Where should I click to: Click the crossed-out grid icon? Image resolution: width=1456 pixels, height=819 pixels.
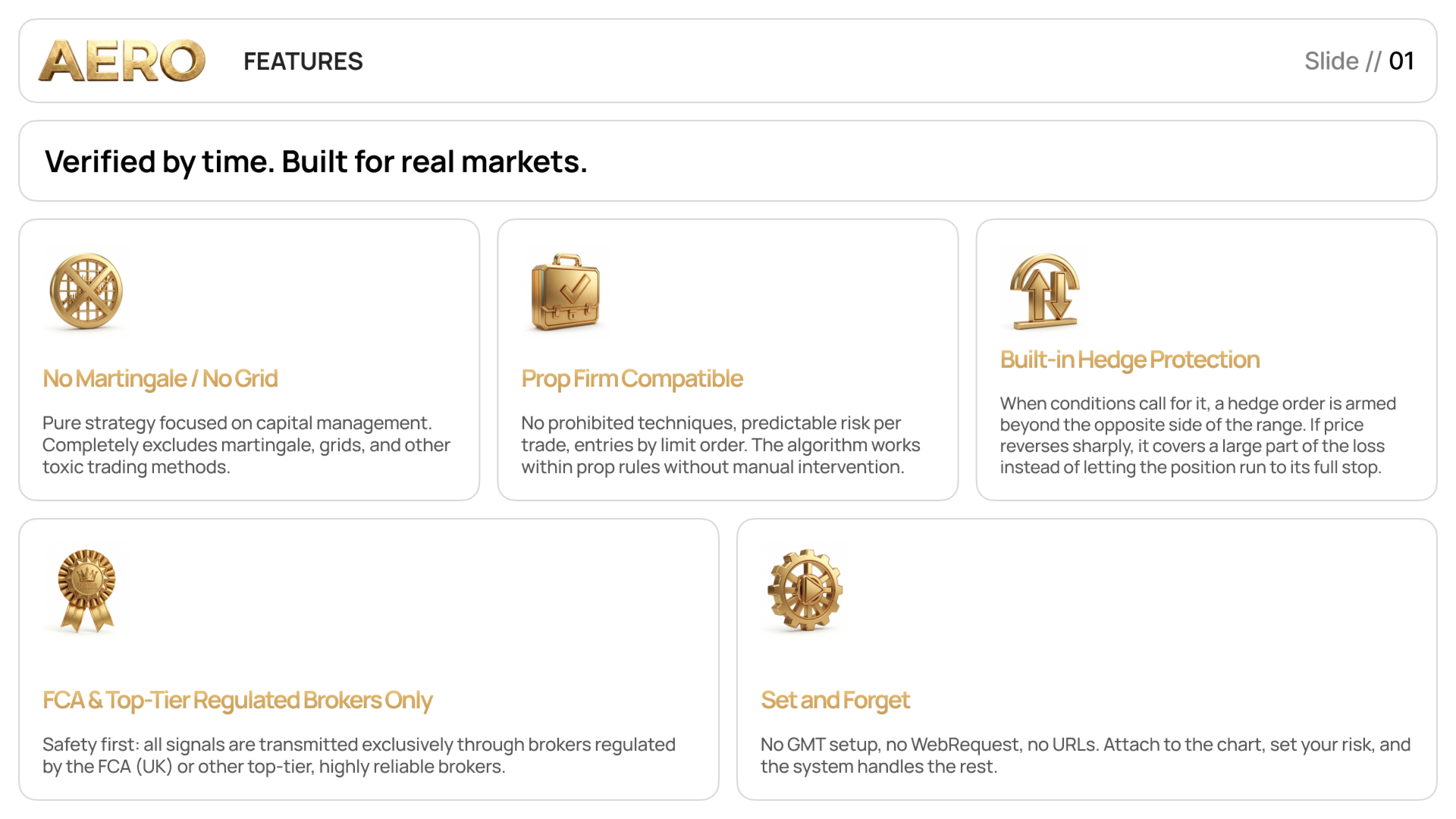[86, 291]
